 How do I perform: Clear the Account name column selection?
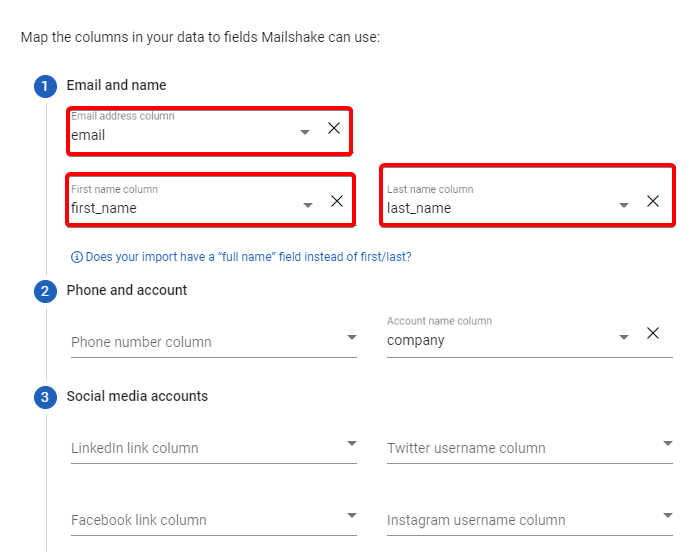(653, 333)
